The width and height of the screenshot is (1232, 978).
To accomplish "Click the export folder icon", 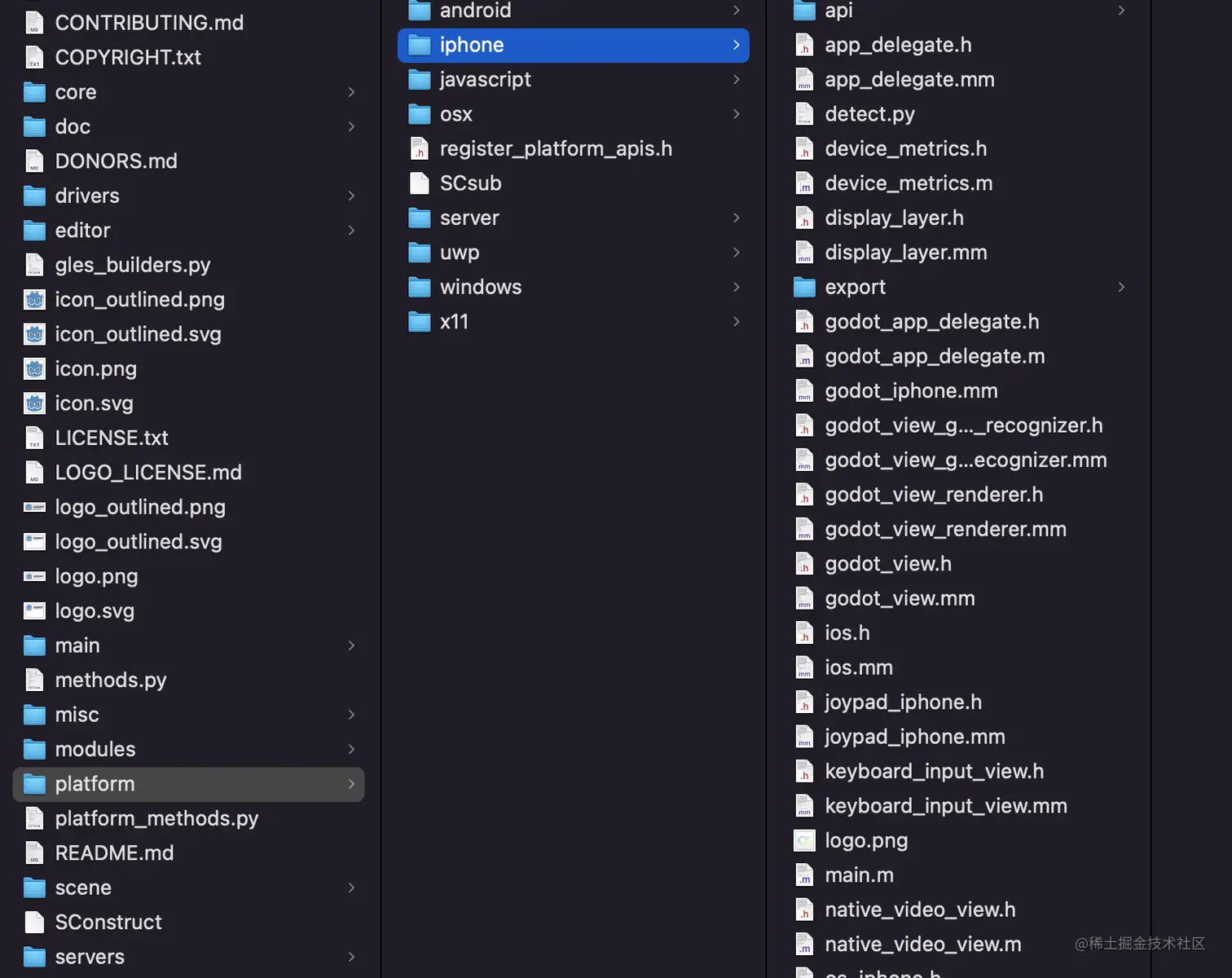I will (x=804, y=287).
